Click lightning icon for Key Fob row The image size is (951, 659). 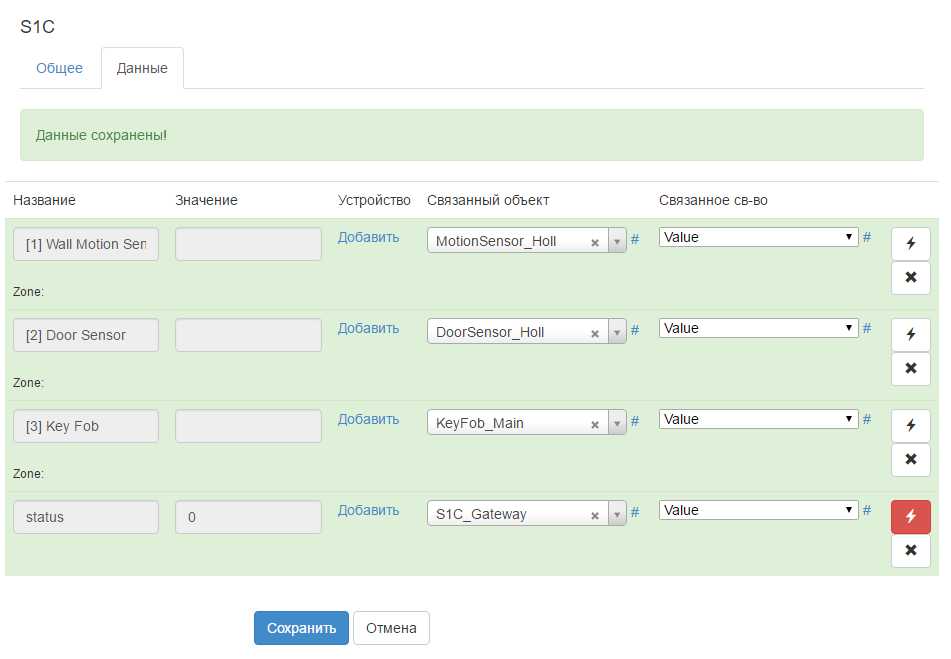click(x=910, y=426)
